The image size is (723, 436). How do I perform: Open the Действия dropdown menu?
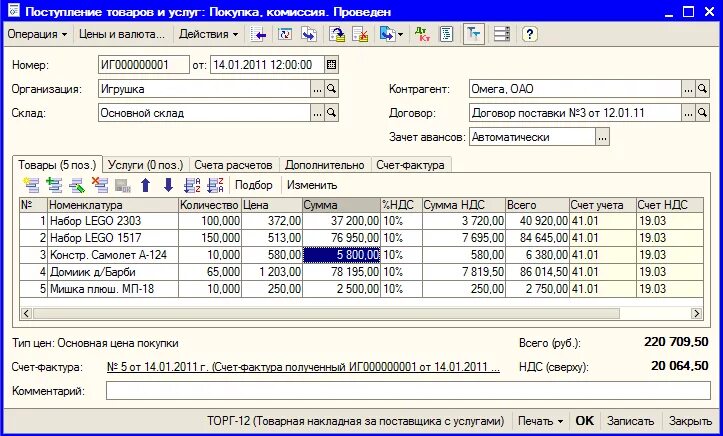208,34
